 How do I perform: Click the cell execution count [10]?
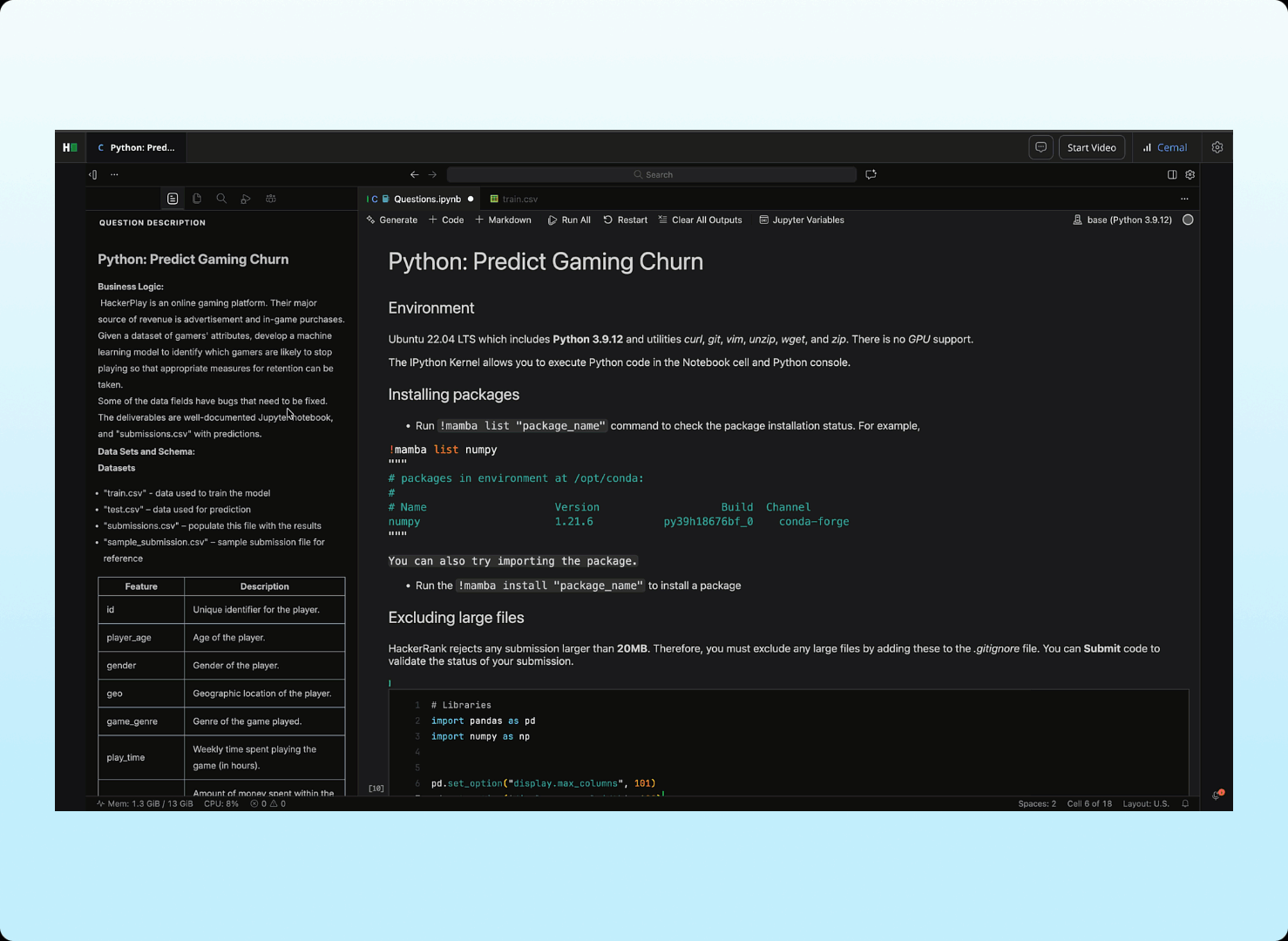[x=376, y=789]
